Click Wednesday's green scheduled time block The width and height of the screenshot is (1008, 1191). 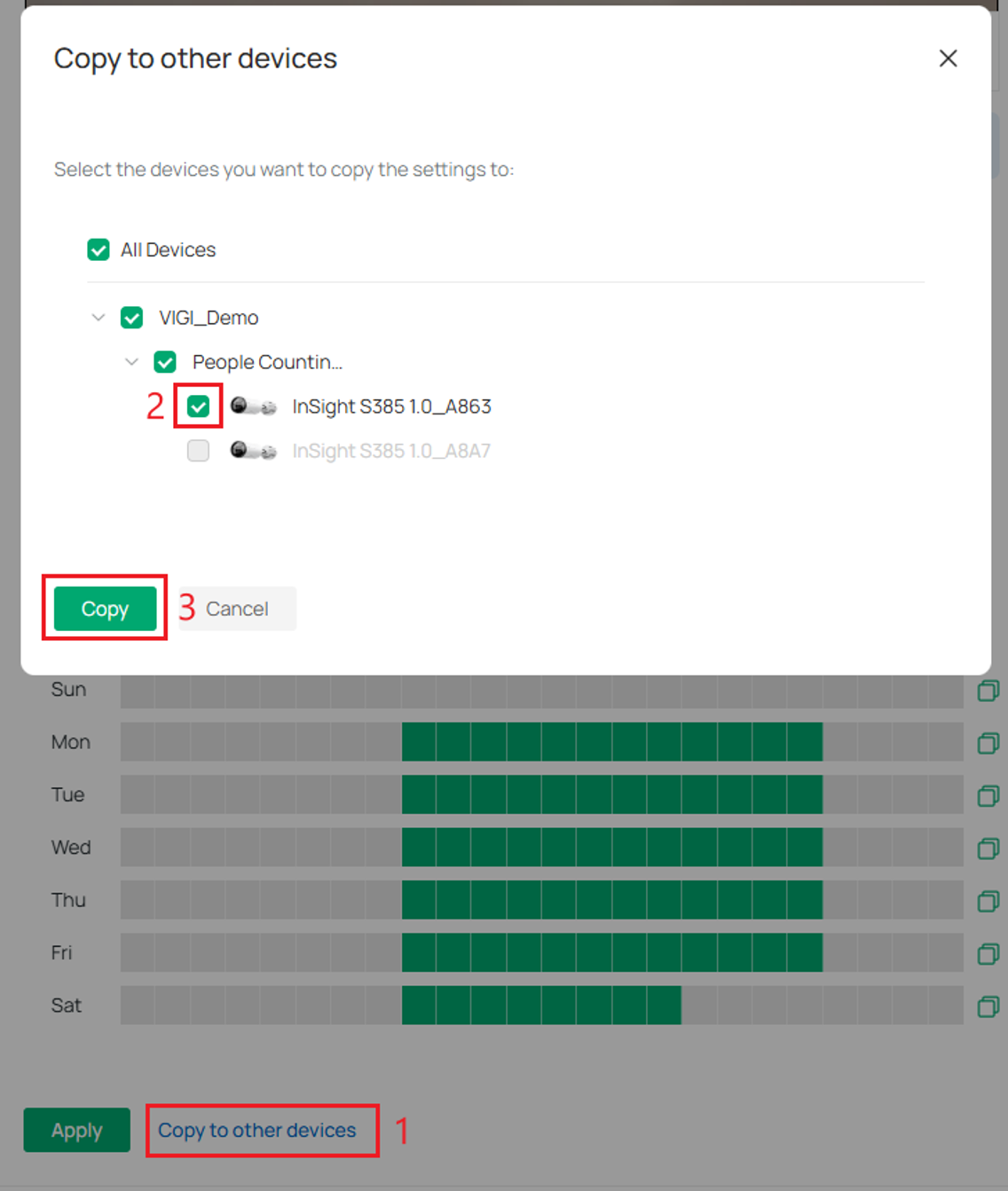pos(612,848)
